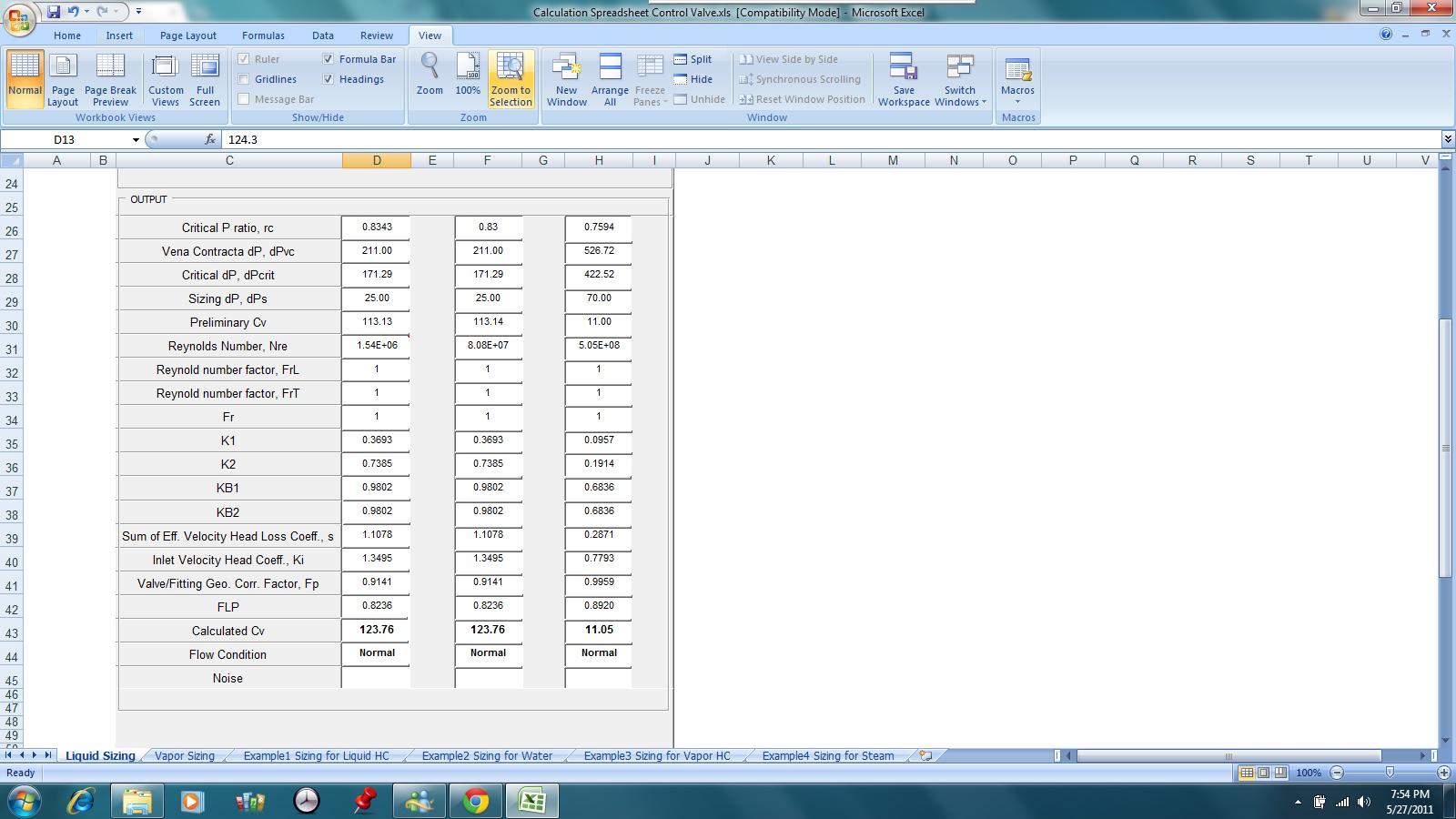Open Google Chrome from taskbar
The image size is (1456, 819).
pyautogui.click(x=475, y=801)
